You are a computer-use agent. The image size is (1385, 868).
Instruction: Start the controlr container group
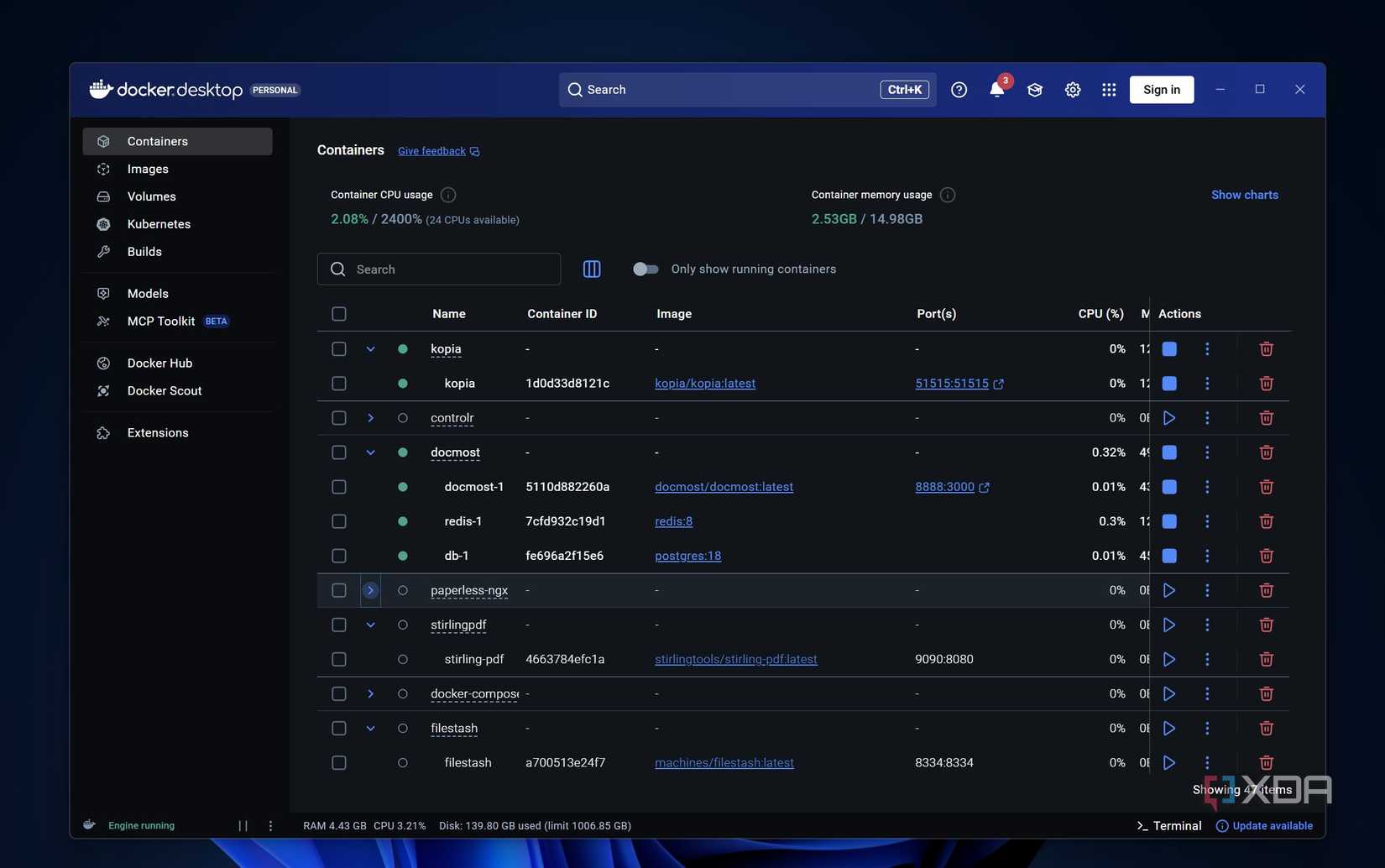pos(1169,418)
